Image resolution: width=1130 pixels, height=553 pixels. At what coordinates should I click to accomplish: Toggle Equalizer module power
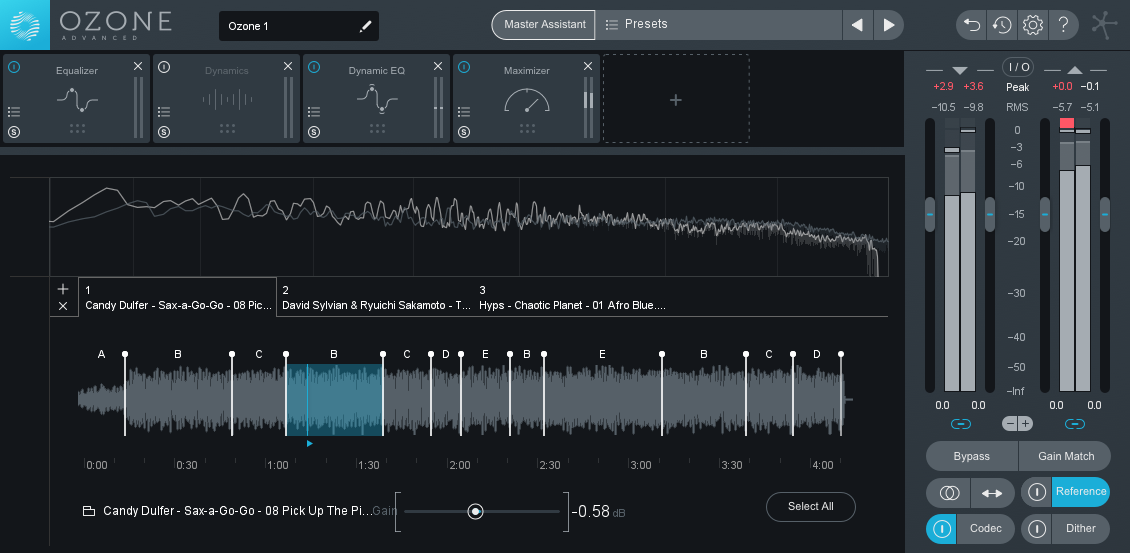(x=14, y=67)
